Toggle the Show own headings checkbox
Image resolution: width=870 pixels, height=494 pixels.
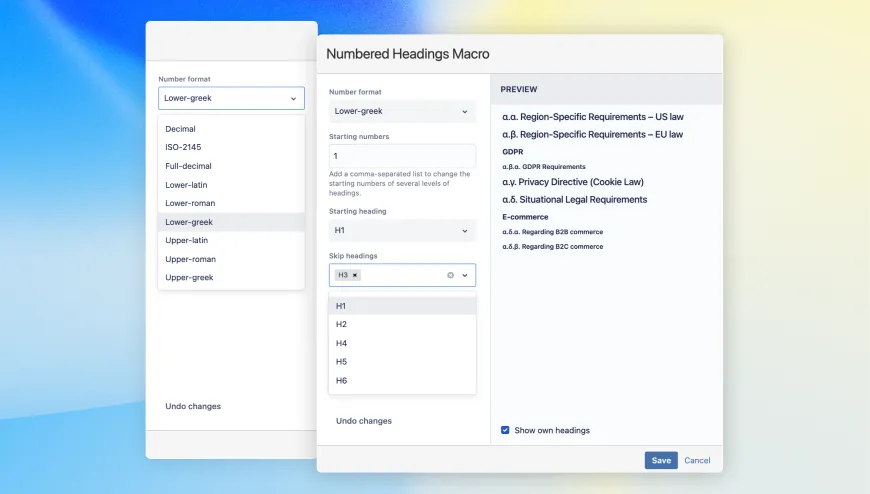coord(505,430)
